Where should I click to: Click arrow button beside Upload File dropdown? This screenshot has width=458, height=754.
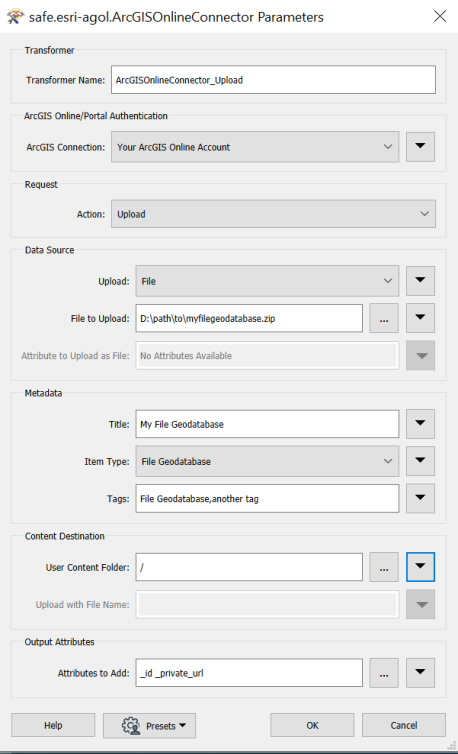click(420, 281)
